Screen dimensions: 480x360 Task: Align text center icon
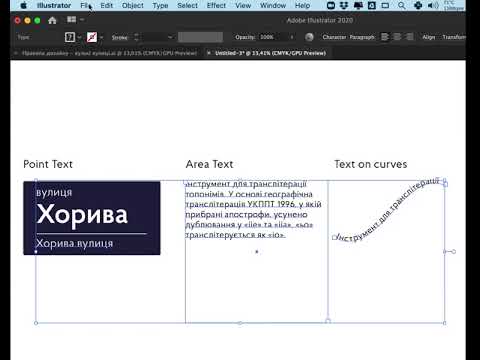(x=397, y=37)
